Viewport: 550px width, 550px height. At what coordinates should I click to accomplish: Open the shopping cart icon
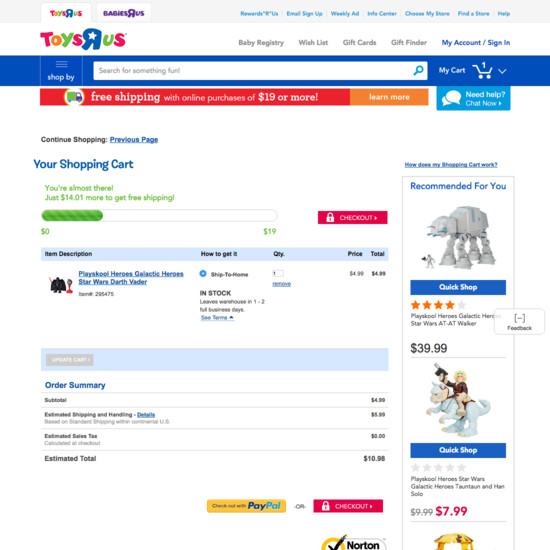pyautogui.click(x=482, y=71)
